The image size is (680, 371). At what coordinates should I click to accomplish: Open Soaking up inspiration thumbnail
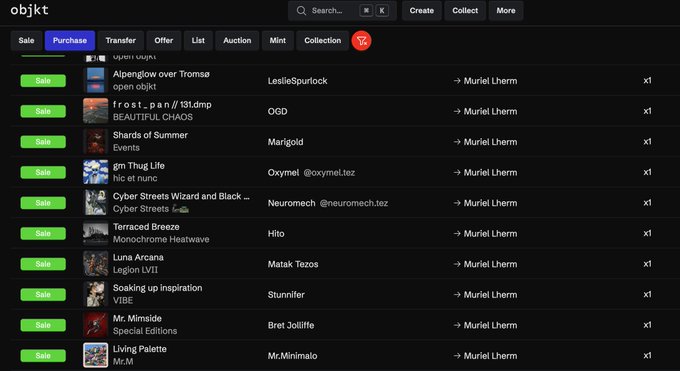[x=95, y=294]
